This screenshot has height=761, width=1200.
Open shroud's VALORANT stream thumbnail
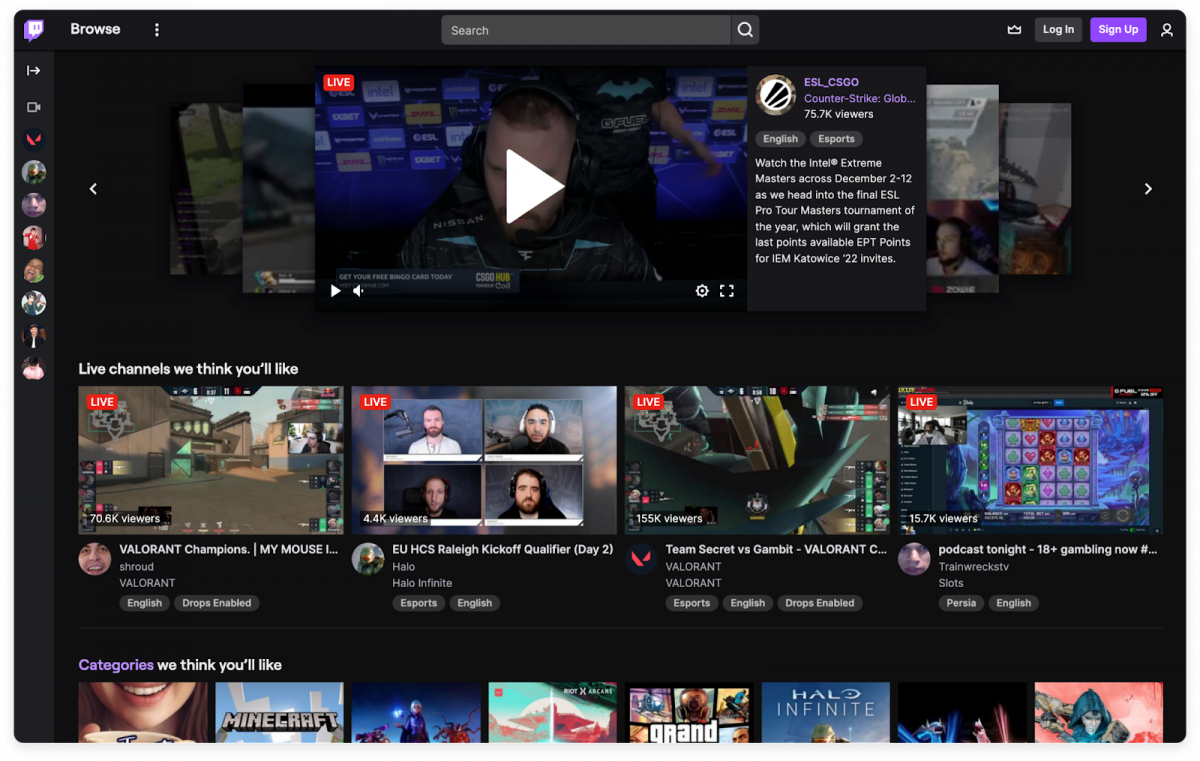point(211,460)
